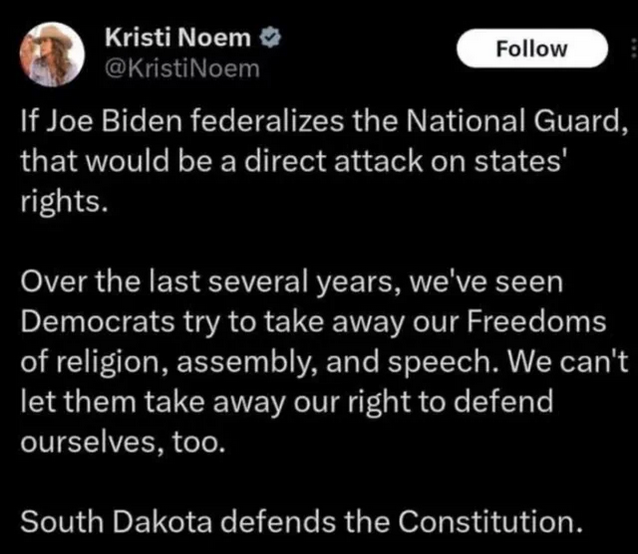Open the Kristi Noem display name link
The width and height of the screenshot is (638, 554).
(x=178, y=38)
